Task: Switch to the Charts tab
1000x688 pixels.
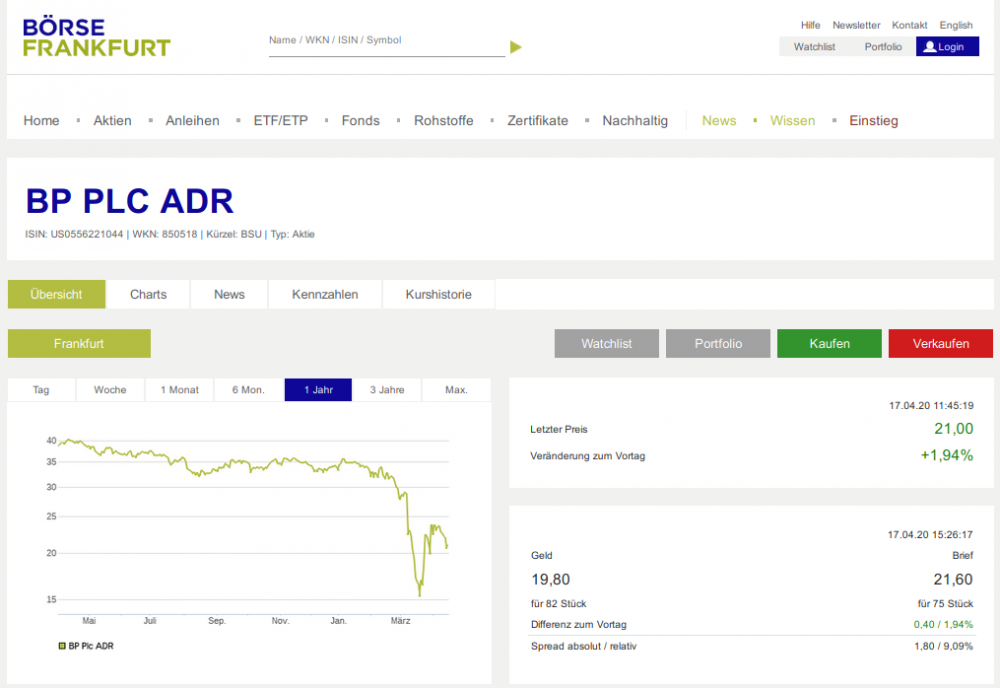Action: point(148,295)
